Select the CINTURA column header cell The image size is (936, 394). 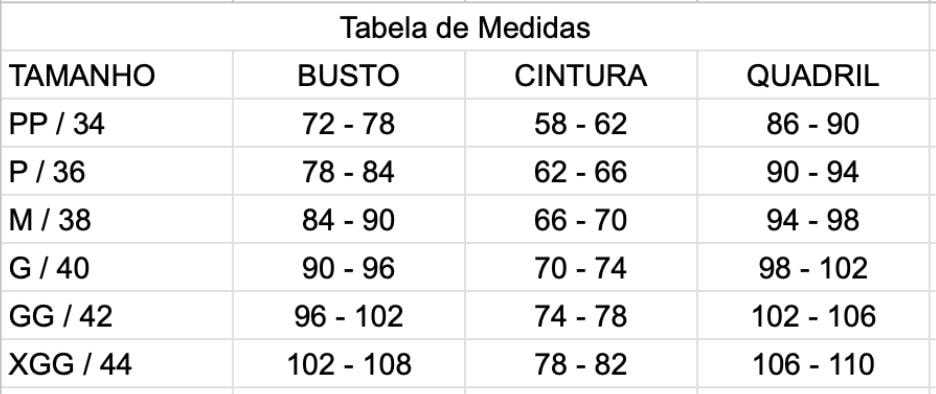(x=581, y=75)
